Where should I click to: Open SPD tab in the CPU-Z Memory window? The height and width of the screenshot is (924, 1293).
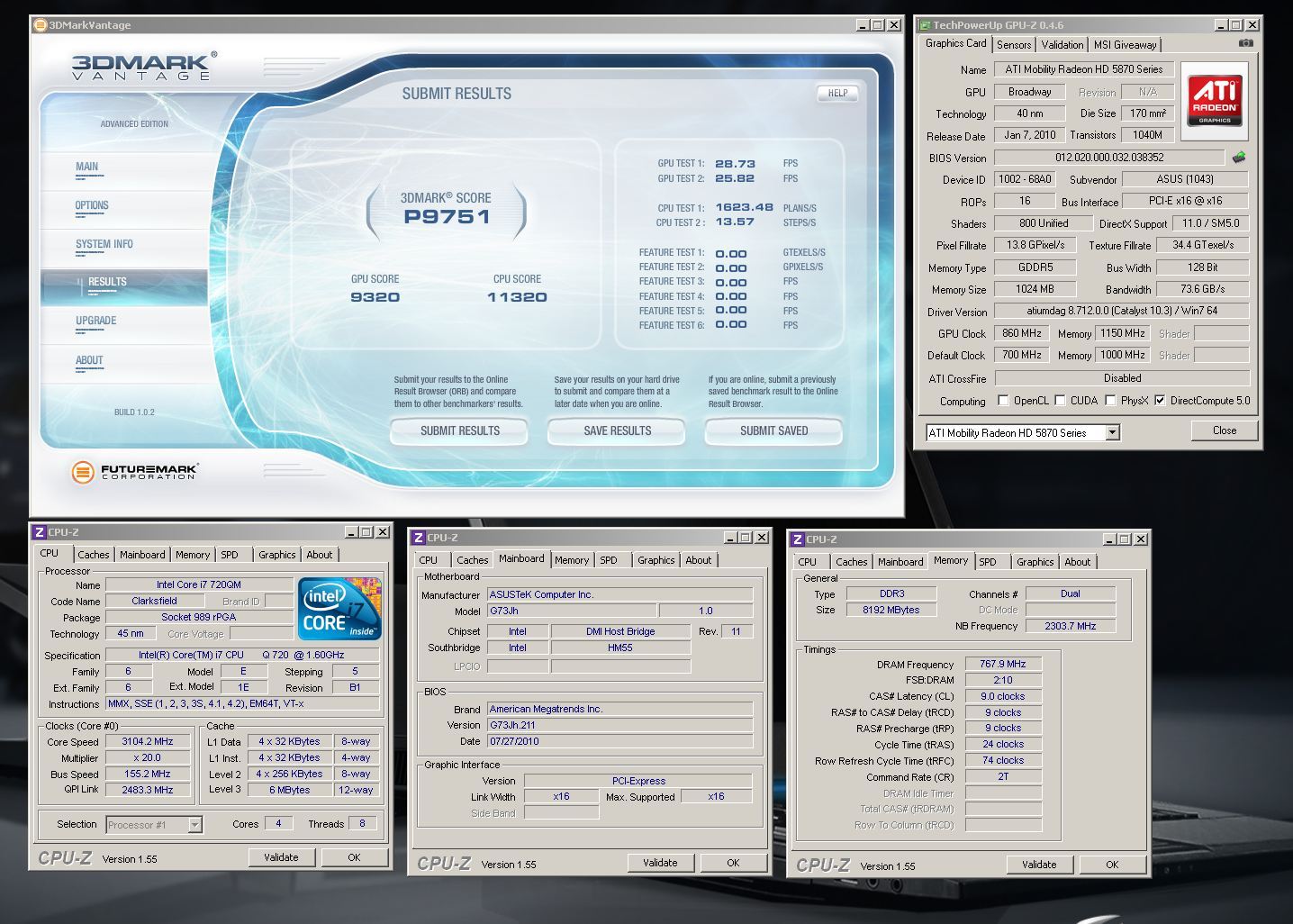(x=988, y=562)
